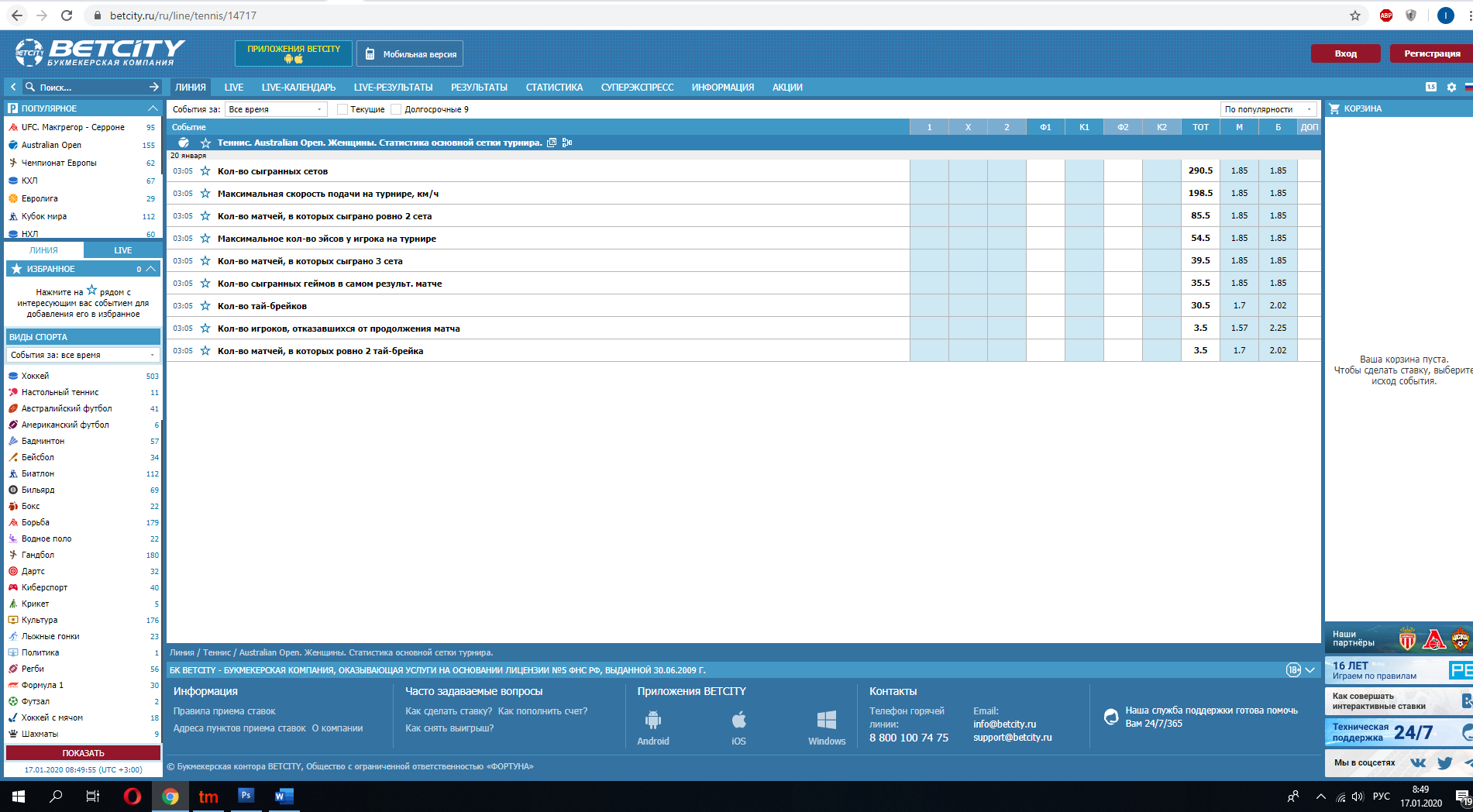Image resolution: width=1473 pixels, height=812 pixels.
Task: Open the 'Все время' events period dropdown
Action: tap(276, 109)
